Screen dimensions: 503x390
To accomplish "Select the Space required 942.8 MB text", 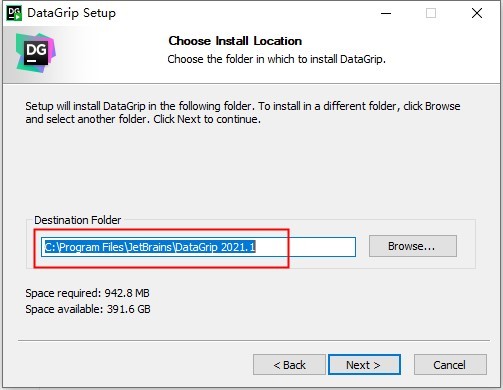I will [87, 293].
